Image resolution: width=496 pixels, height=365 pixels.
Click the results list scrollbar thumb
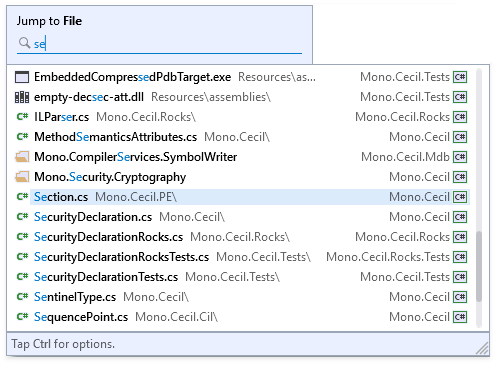point(479,266)
